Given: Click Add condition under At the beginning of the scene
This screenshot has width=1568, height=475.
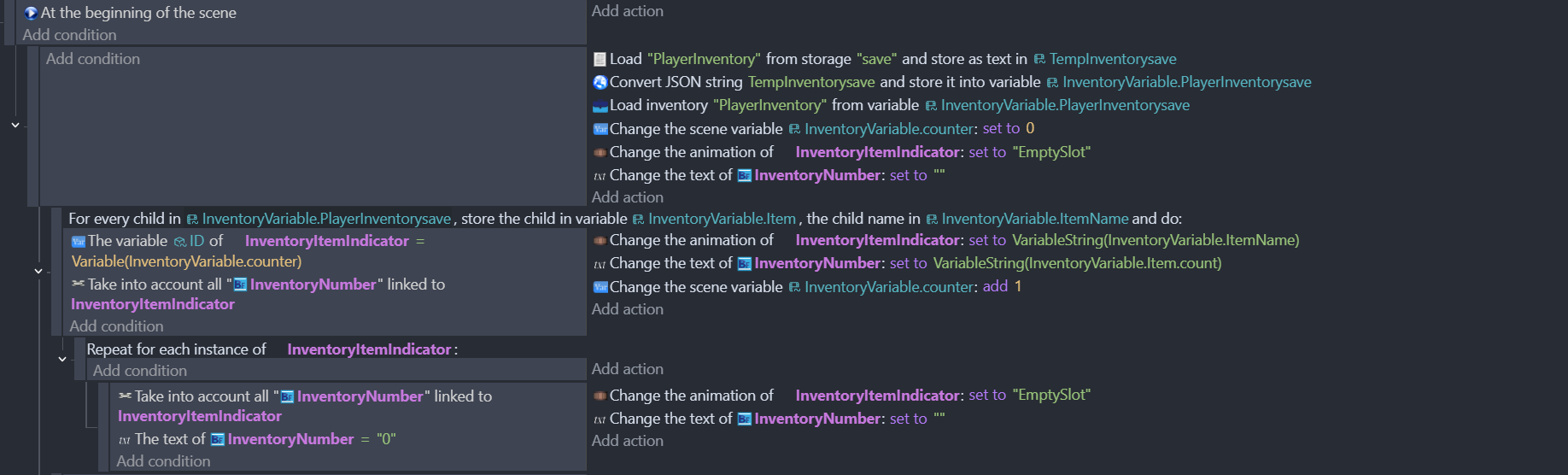Looking at the screenshot, I should pos(69,35).
